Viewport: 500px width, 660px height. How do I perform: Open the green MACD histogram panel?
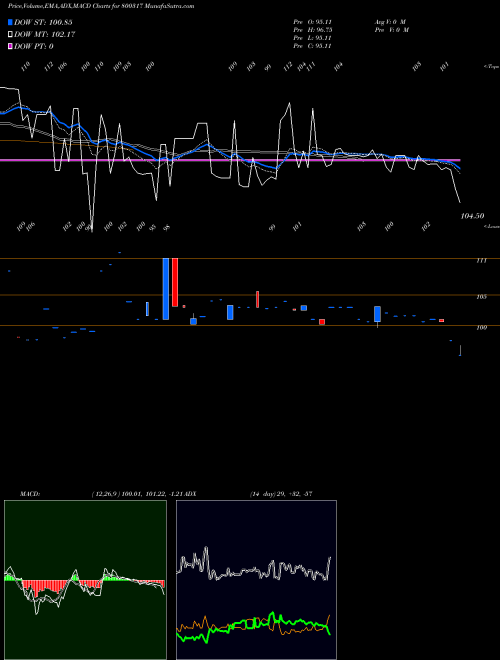pos(85,580)
